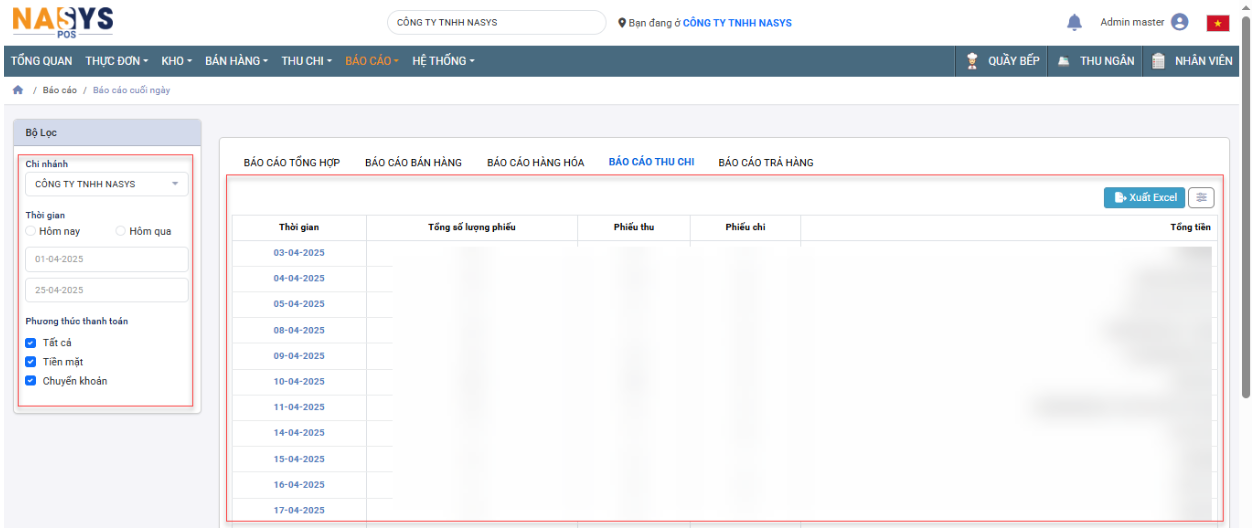Screen dimensions: 1258x531
Task: Open the 03-04-2025 date link
Action: tap(299, 253)
